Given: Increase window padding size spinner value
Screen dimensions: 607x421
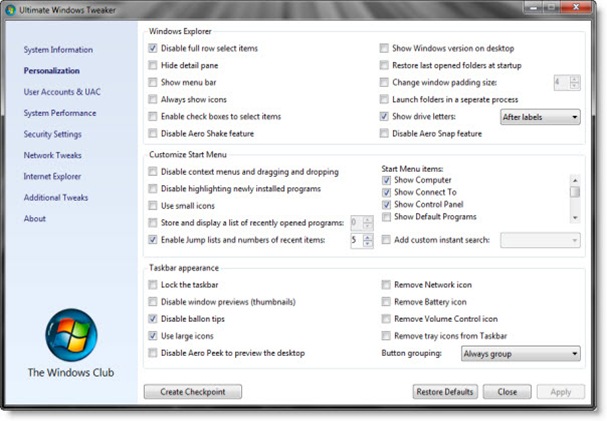Looking at the screenshot, I should tap(575, 79).
